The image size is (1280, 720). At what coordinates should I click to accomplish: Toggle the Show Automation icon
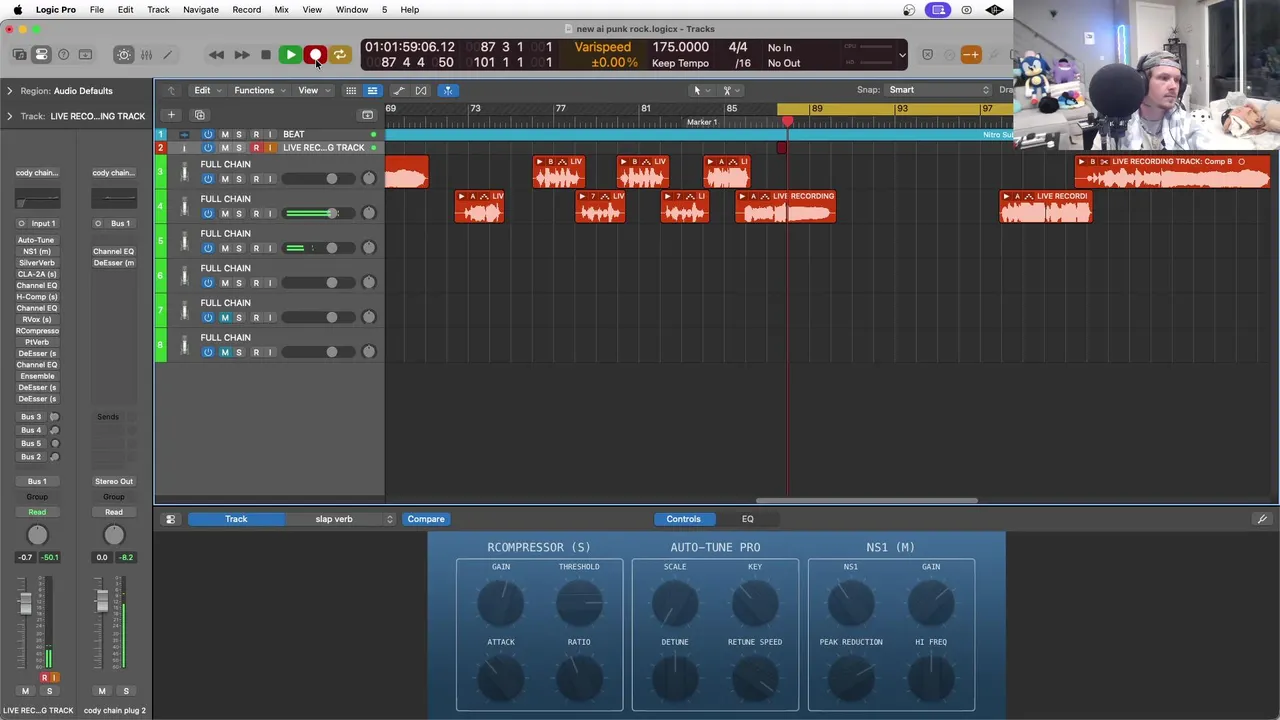399,90
